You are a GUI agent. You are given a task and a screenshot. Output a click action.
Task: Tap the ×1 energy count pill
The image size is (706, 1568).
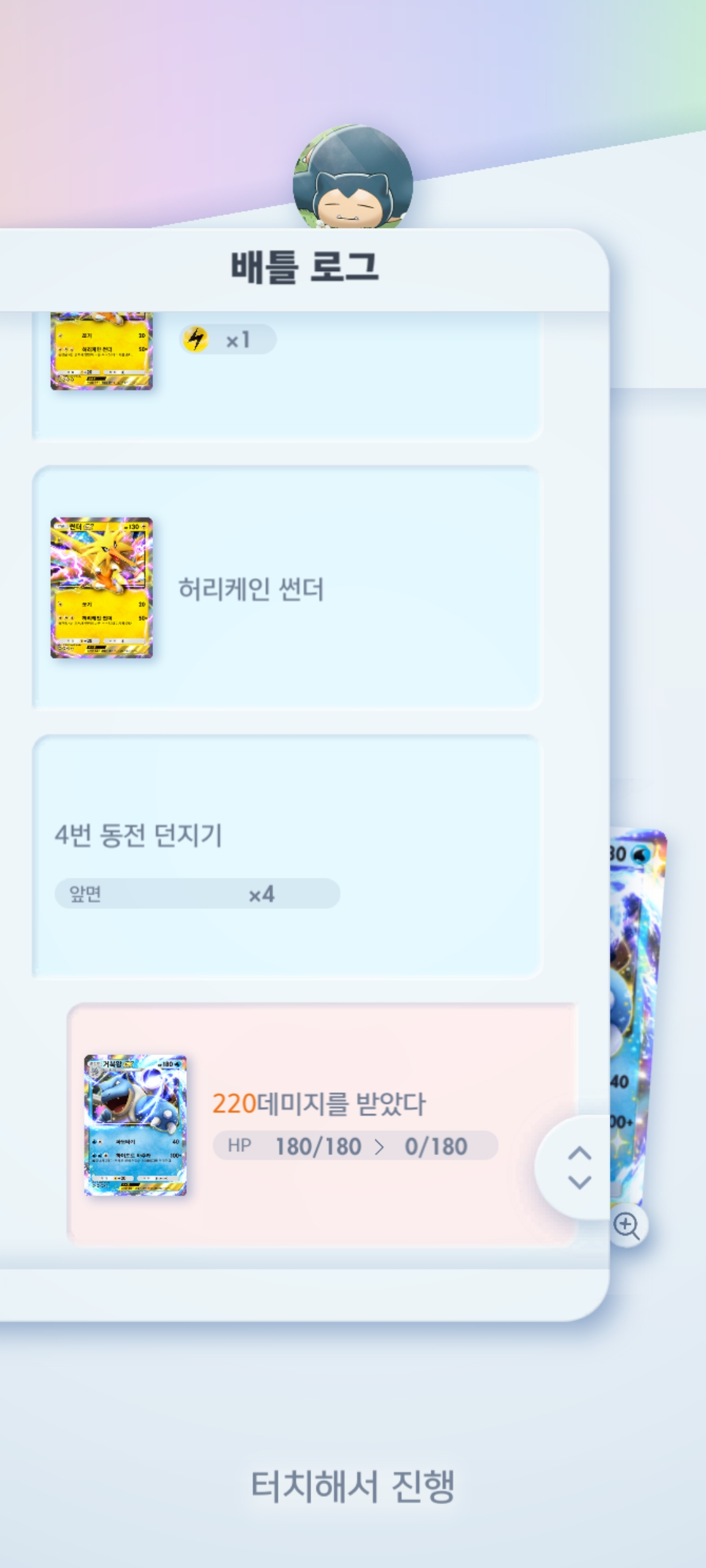click(228, 339)
